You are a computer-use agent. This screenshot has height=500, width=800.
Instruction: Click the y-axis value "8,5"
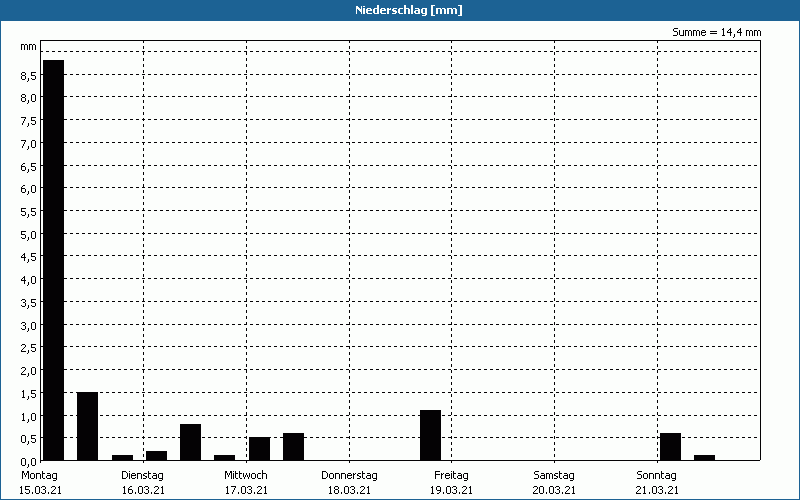coord(29,76)
